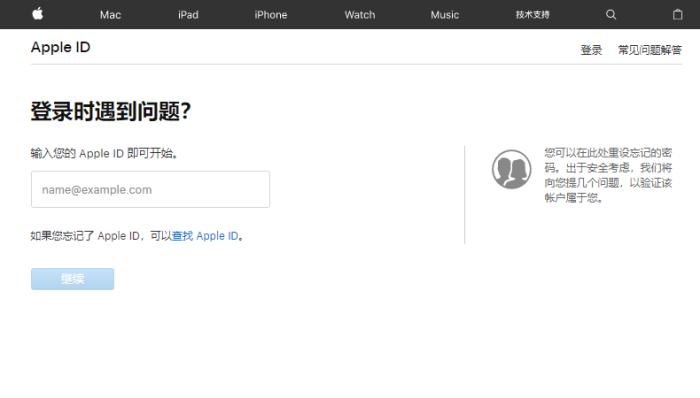This screenshot has height=398, width=700.
Task: Click the 登录 link
Action: coord(591,50)
